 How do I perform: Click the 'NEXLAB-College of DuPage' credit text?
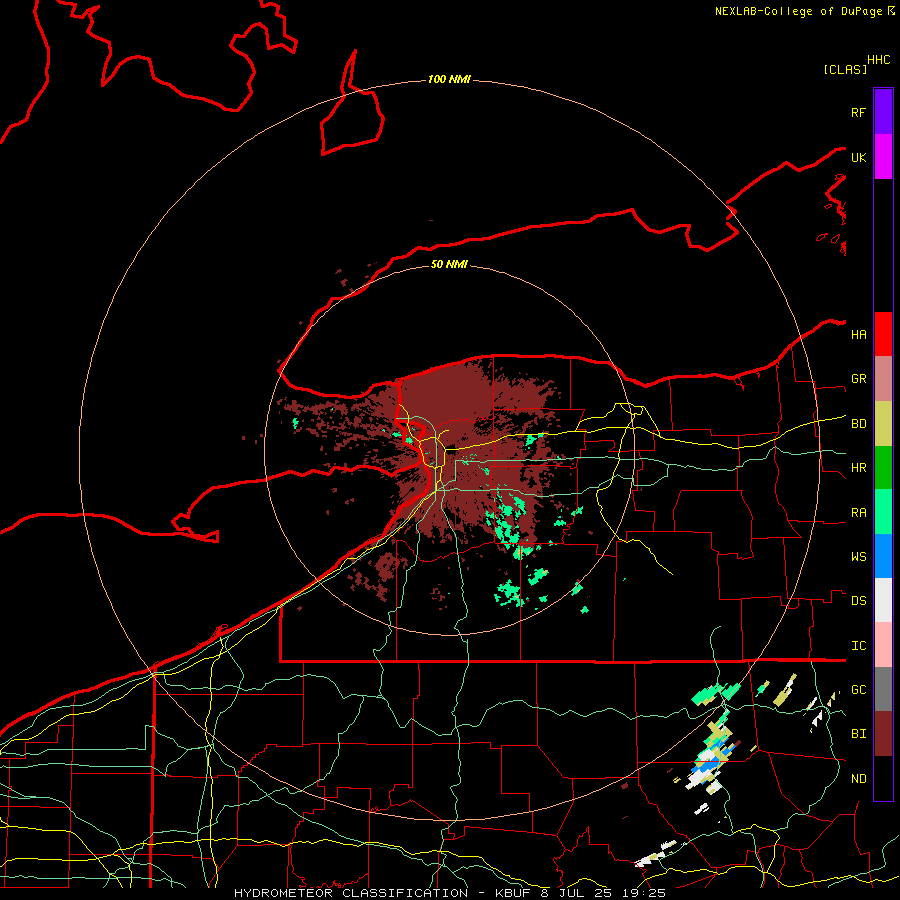pyautogui.click(x=798, y=11)
